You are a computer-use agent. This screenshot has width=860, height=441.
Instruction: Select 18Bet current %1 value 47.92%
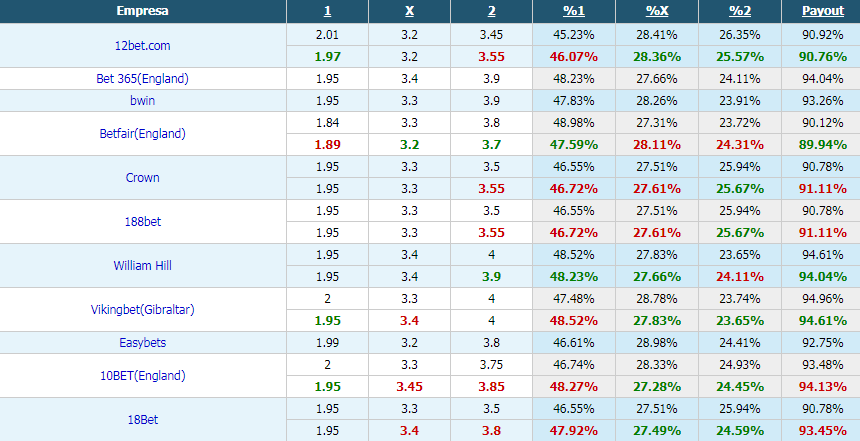(574, 430)
